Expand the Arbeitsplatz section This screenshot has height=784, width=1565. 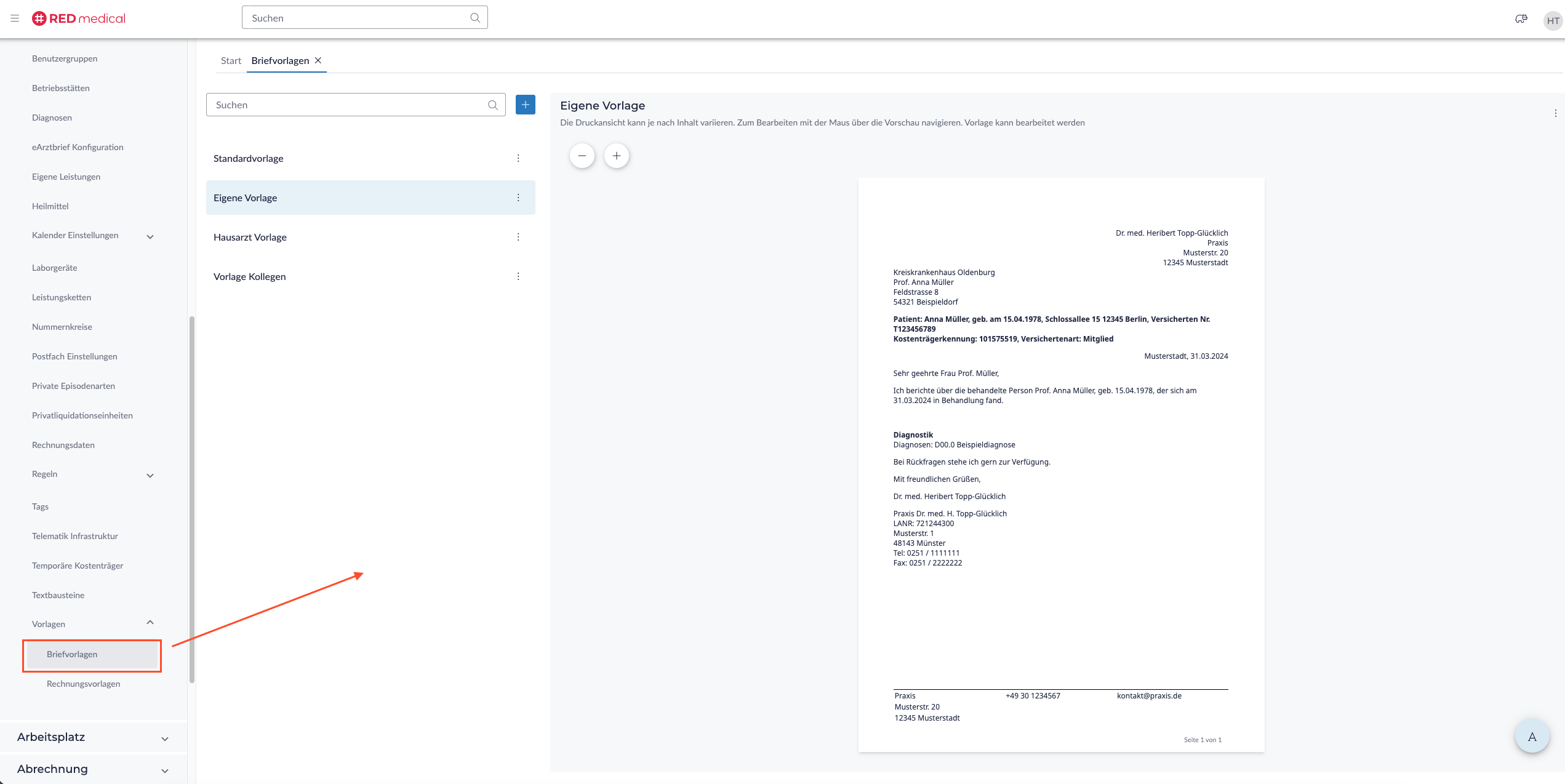(x=164, y=738)
